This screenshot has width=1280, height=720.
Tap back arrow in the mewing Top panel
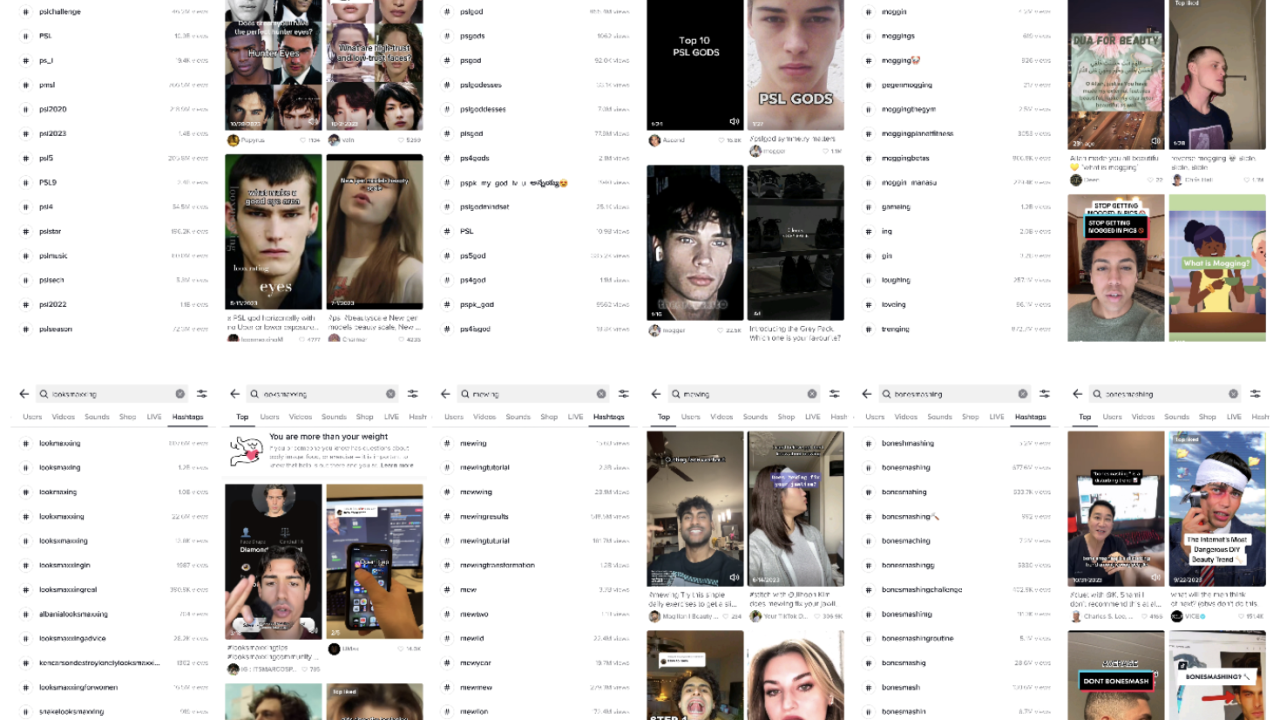pyautogui.click(x=656, y=394)
